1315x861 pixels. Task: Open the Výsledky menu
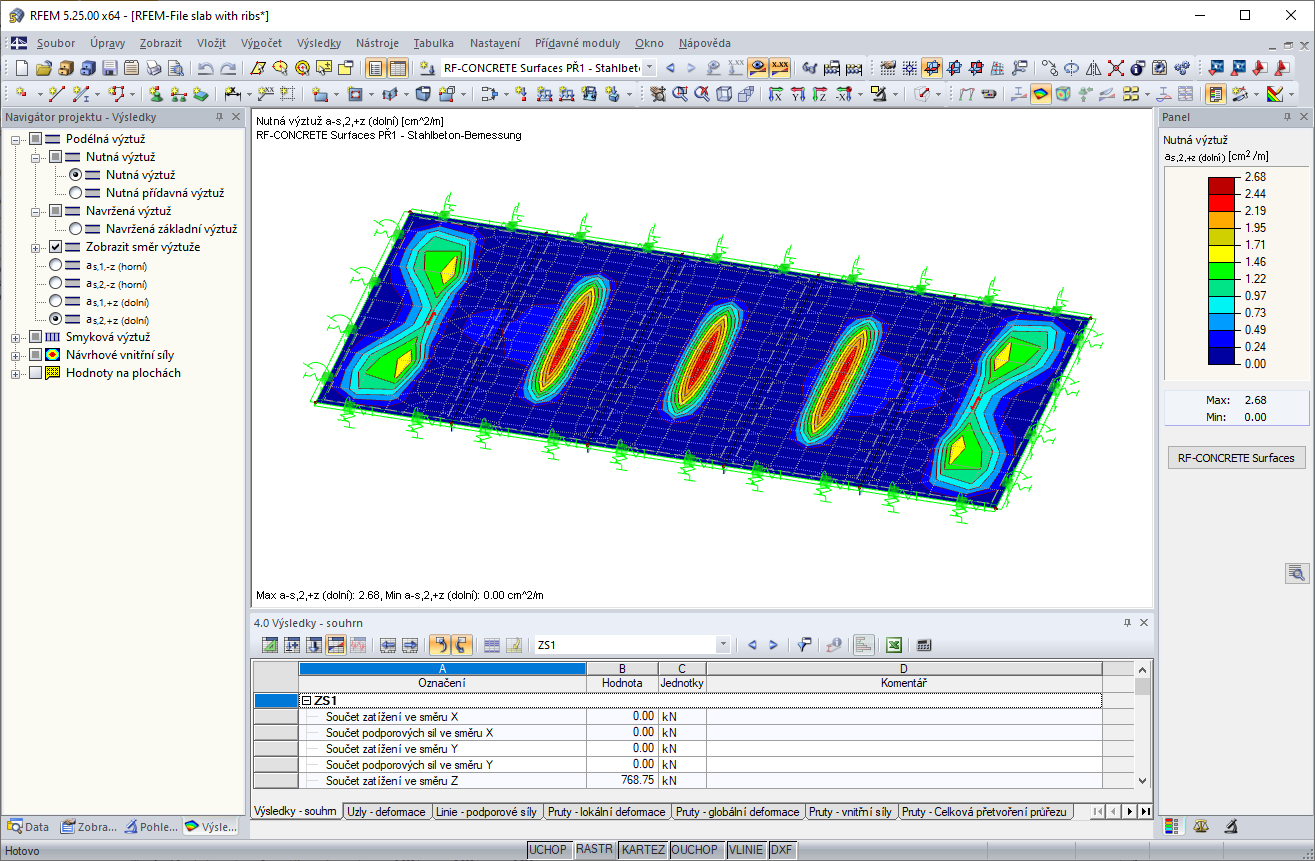pos(319,43)
